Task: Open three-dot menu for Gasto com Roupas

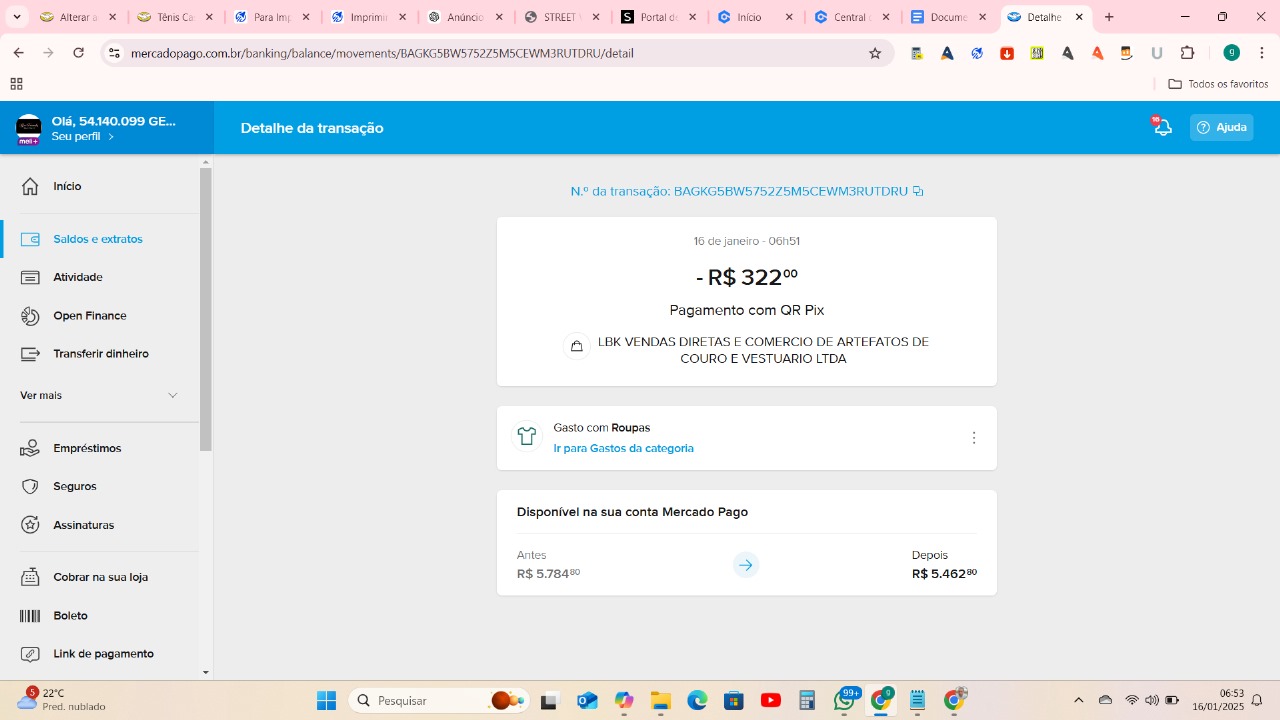Action: click(973, 438)
